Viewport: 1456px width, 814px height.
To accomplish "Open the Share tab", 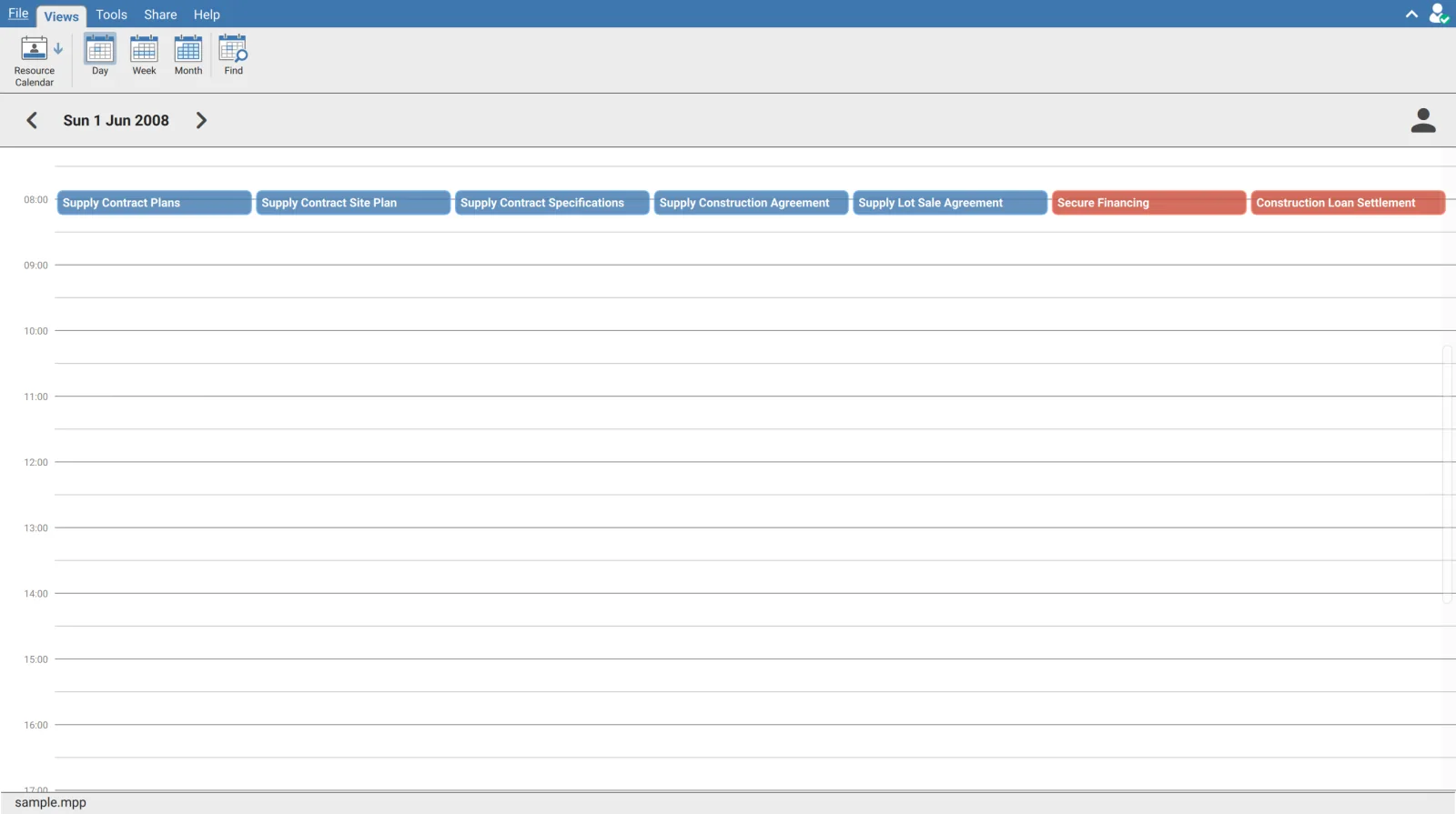I will click(160, 15).
